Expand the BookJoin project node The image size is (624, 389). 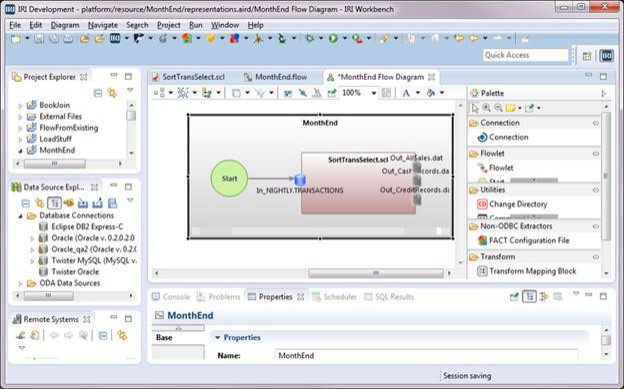(x=20, y=106)
